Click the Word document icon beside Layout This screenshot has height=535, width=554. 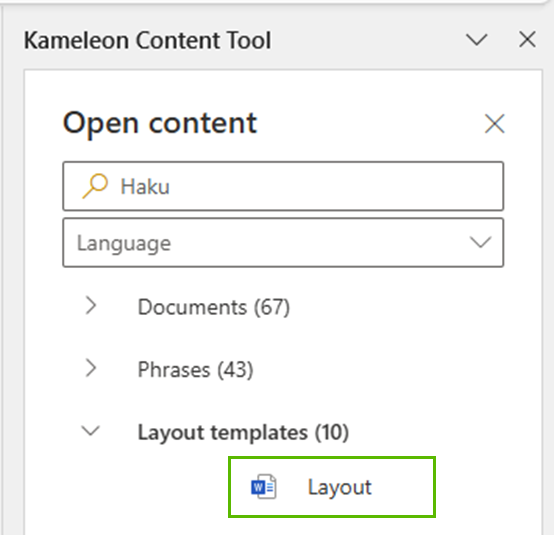[264, 487]
